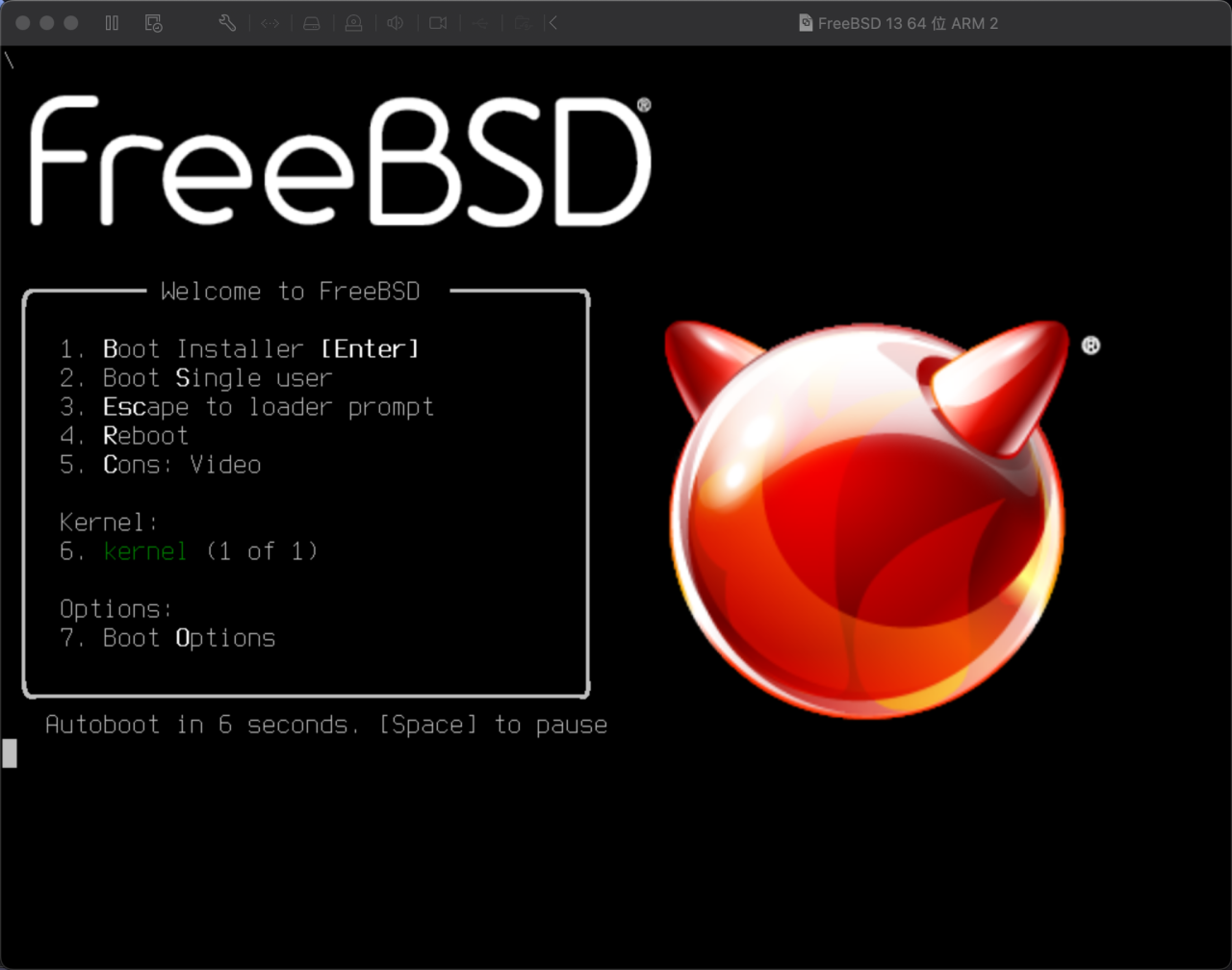Pause the virtual machine
Viewport: 1232px width, 970px height.
tap(112, 23)
